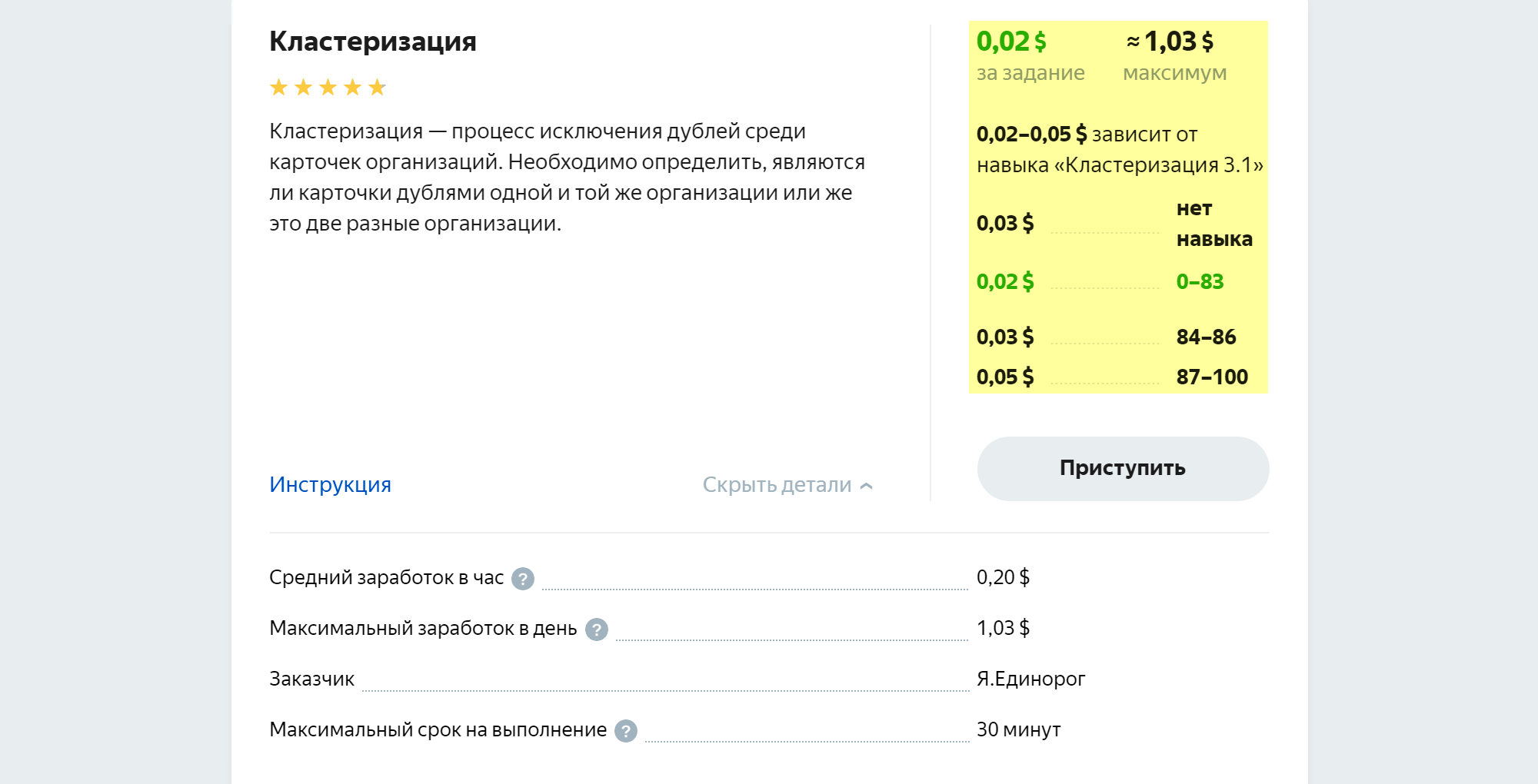Click the third rating star

click(x=328, y=88)
